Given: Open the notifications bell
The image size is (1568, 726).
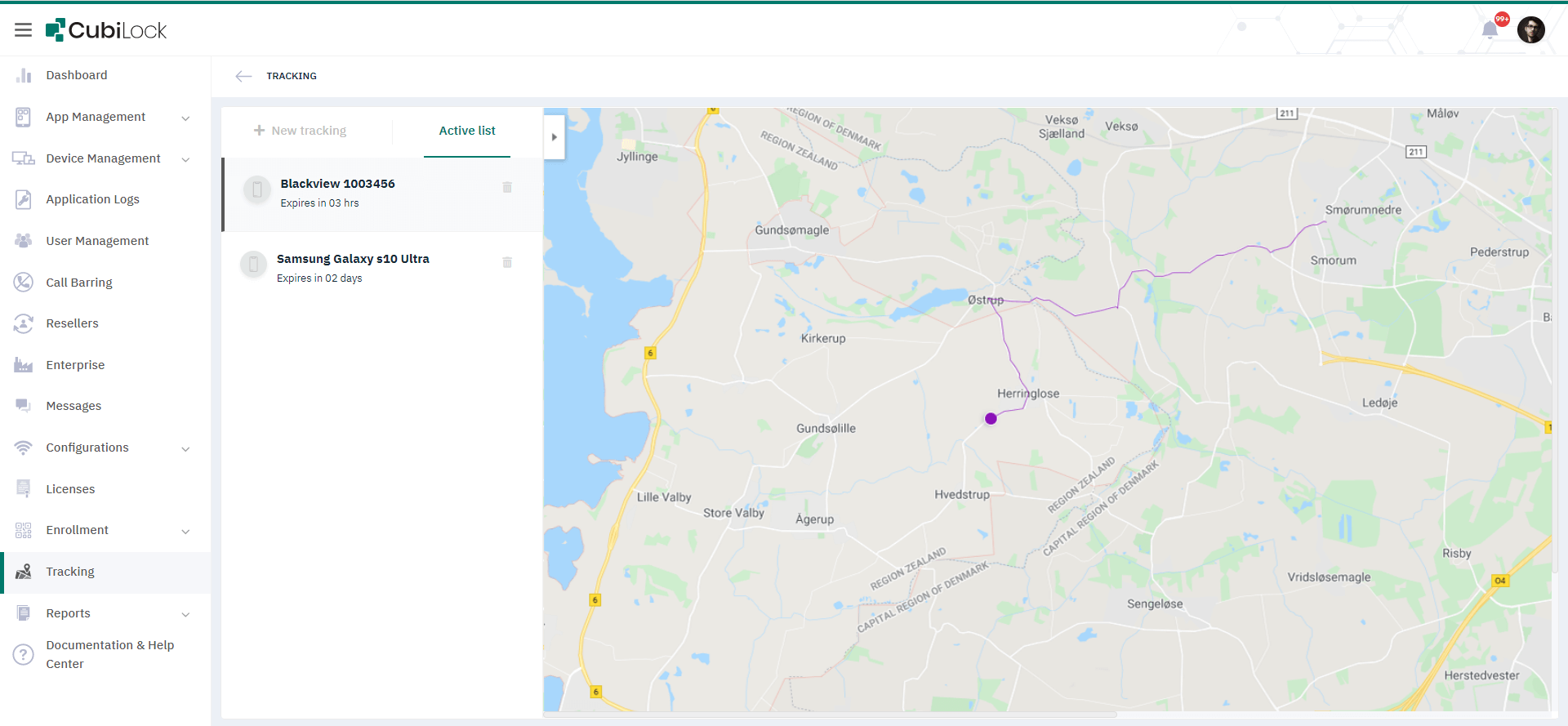Looking at the screenshot, I should coord(1490,30).
